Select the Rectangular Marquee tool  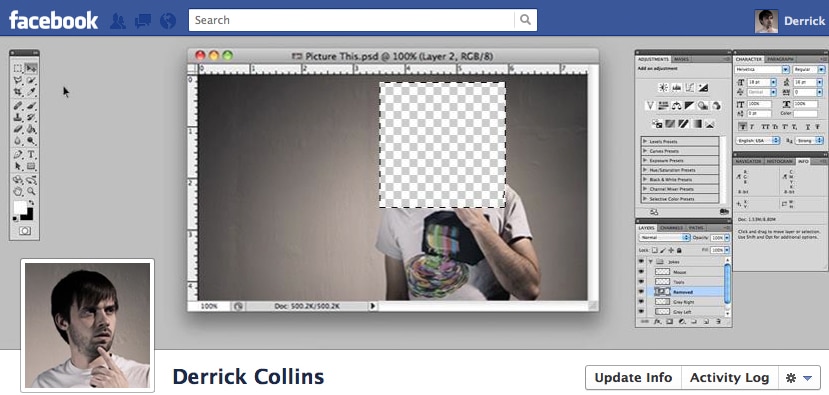point(18,68)
